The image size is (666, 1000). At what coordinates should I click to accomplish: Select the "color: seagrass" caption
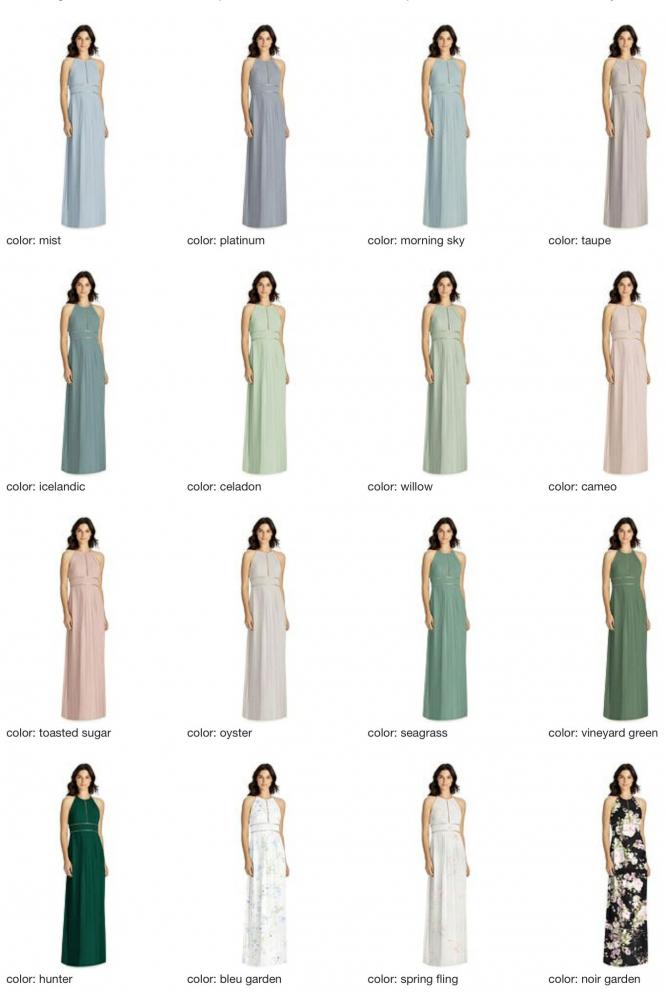click(407, 733)
